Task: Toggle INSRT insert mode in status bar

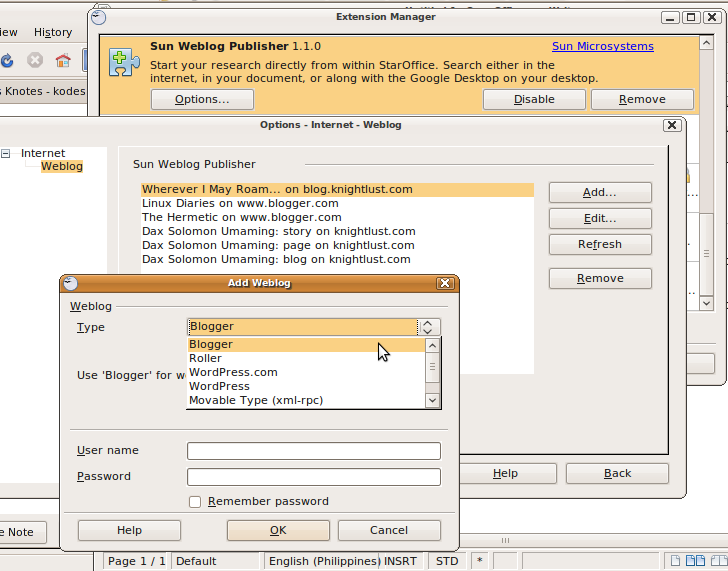Action: click(400, 561)
